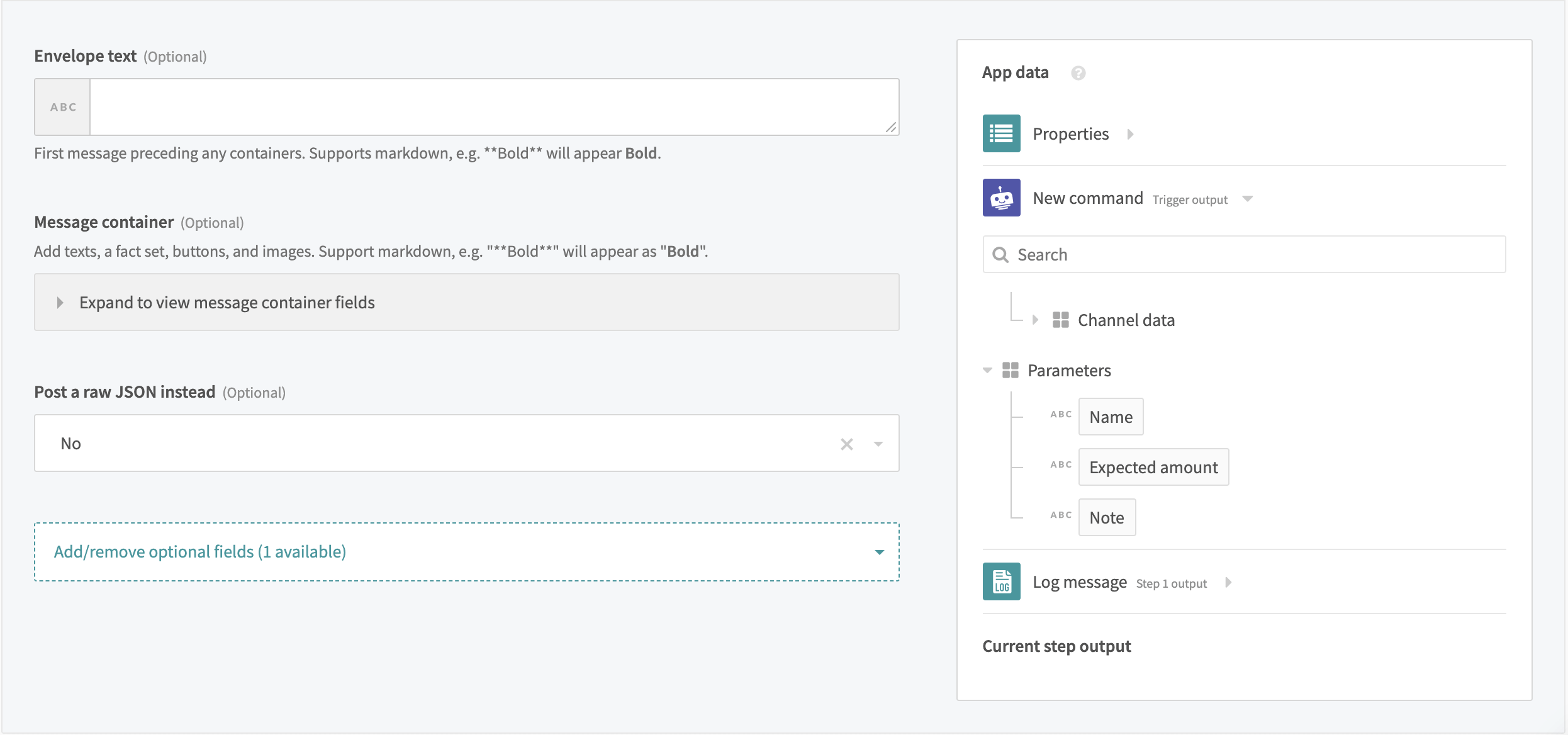Collapse New command trigger output

point(1247,199)
